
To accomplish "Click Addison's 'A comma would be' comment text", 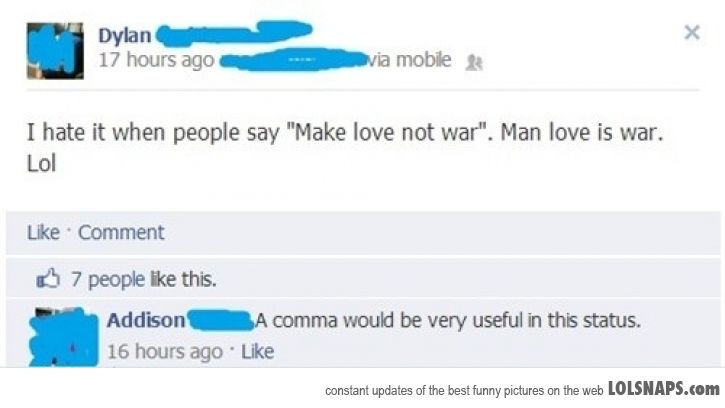I will click(448, 320).
